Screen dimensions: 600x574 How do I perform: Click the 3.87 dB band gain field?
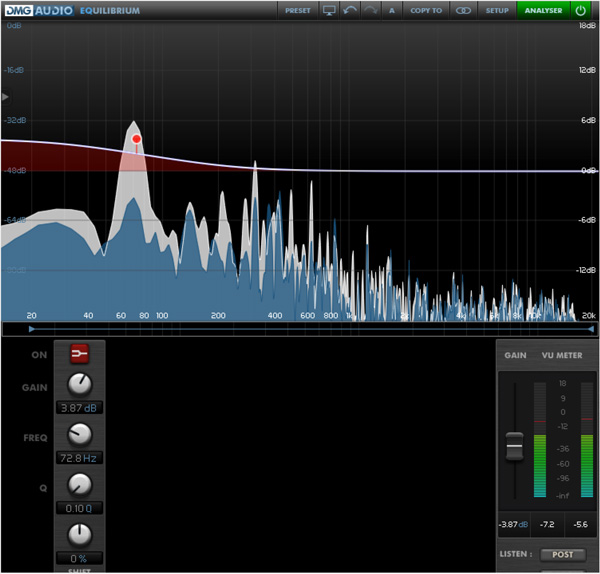pos(79,407)
